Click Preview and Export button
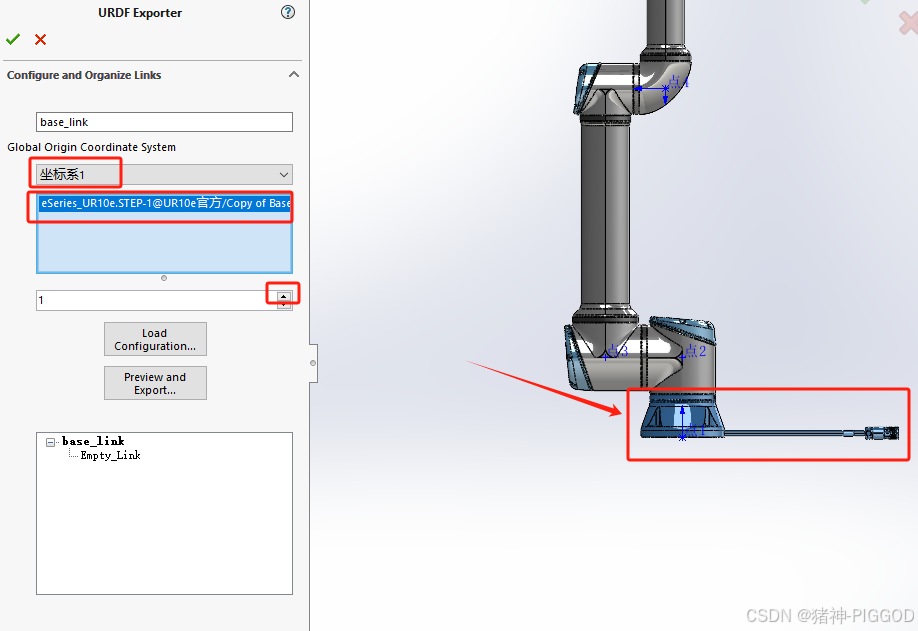Screen dimensions: 918x631 coord(155,383)
